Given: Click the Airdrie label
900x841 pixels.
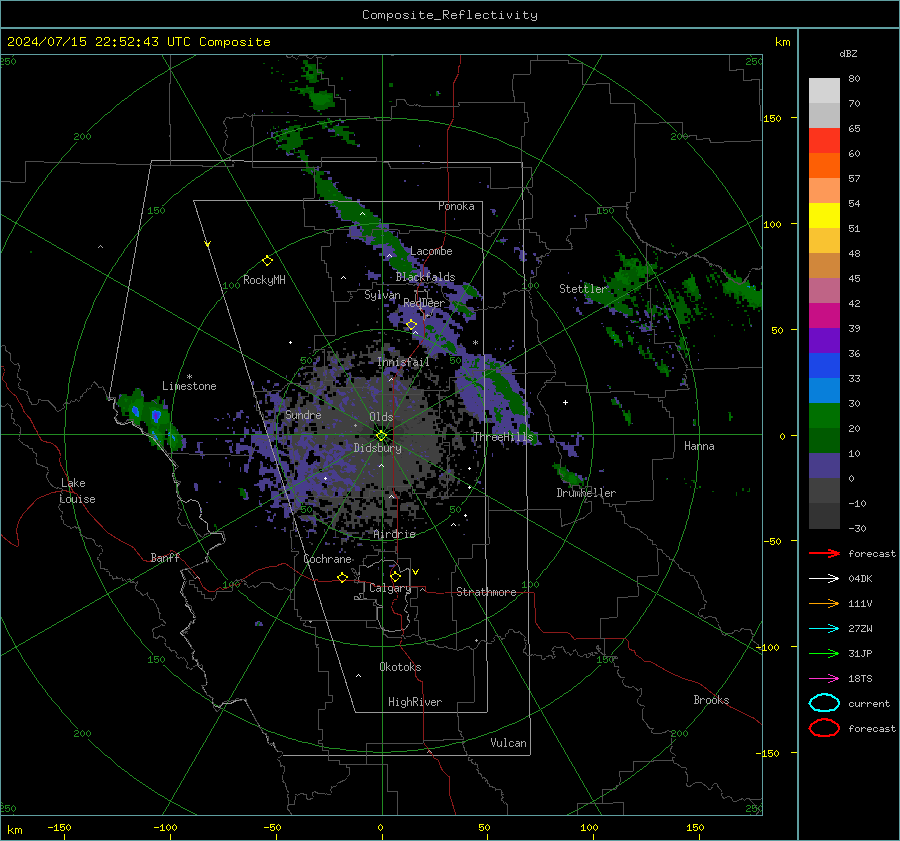Looking at the screenshot, I should [x=394, y=534].
